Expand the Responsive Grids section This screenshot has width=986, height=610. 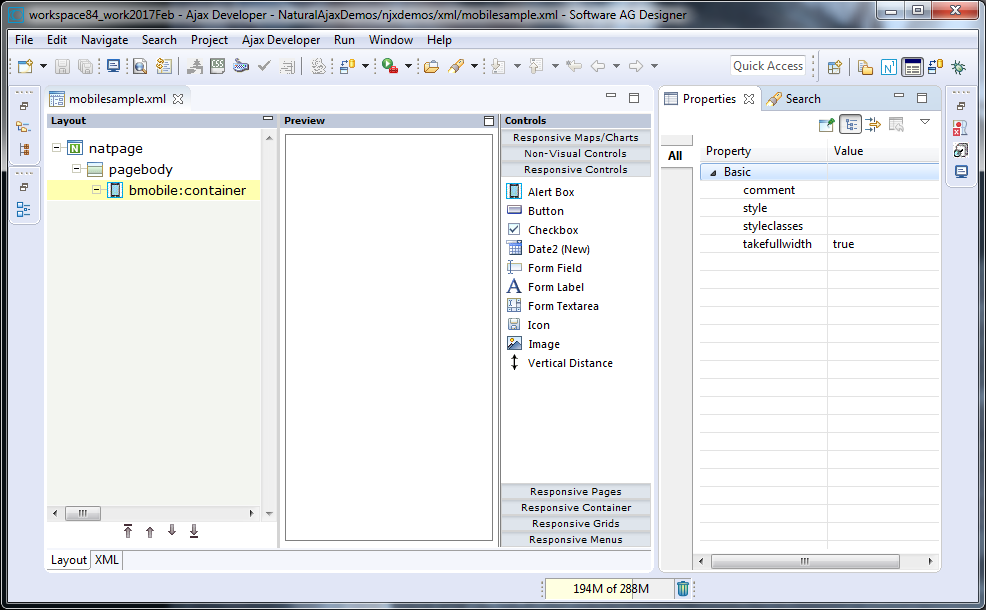coord(575,524)
